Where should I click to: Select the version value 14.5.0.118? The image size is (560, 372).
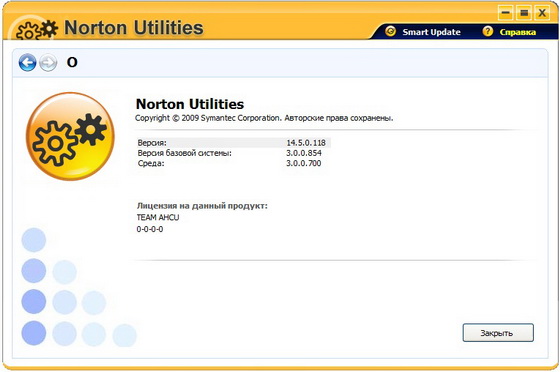tap(306, 143)
